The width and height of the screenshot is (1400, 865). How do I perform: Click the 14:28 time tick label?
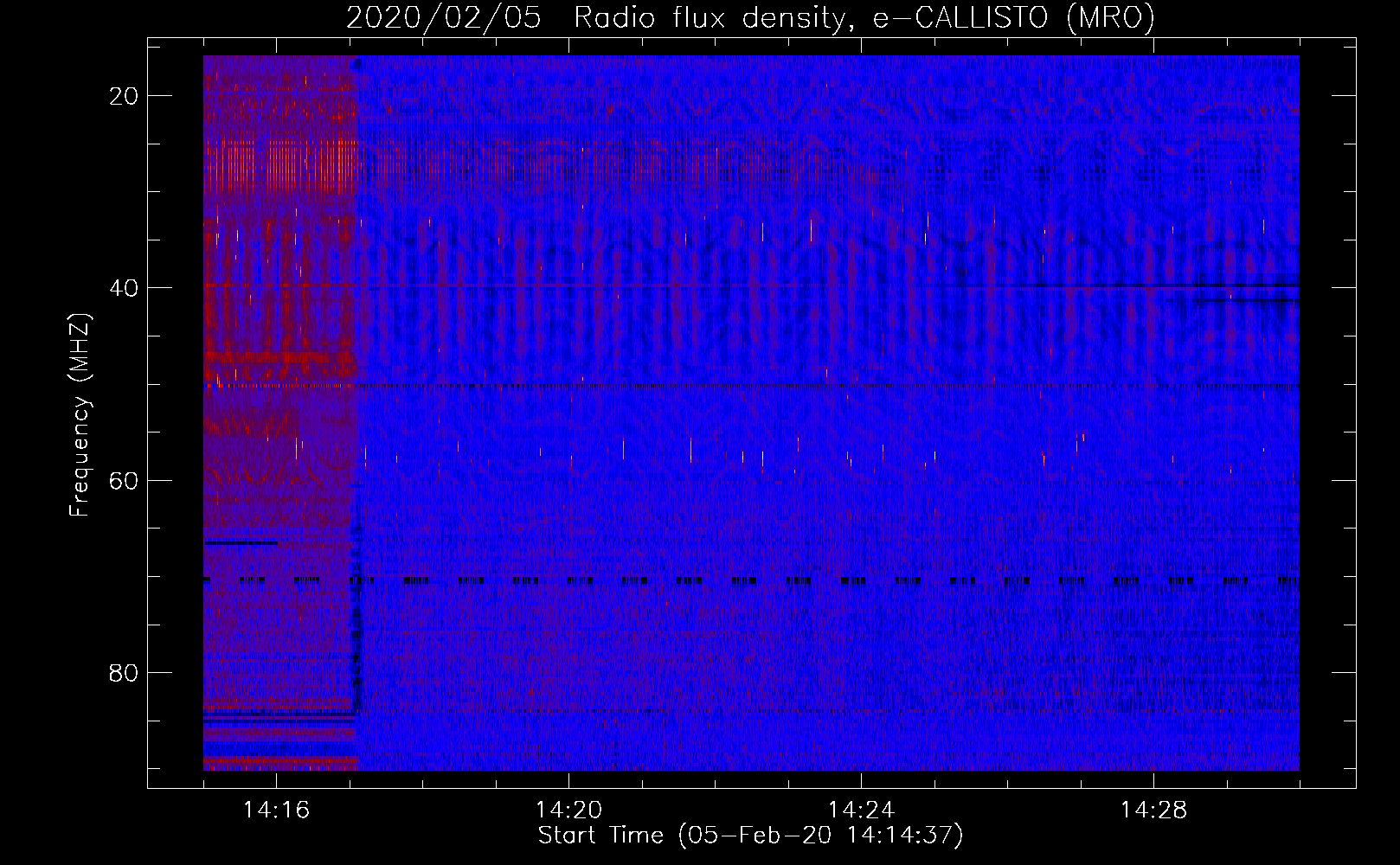pyautogui.click(x=1153, y=811)
